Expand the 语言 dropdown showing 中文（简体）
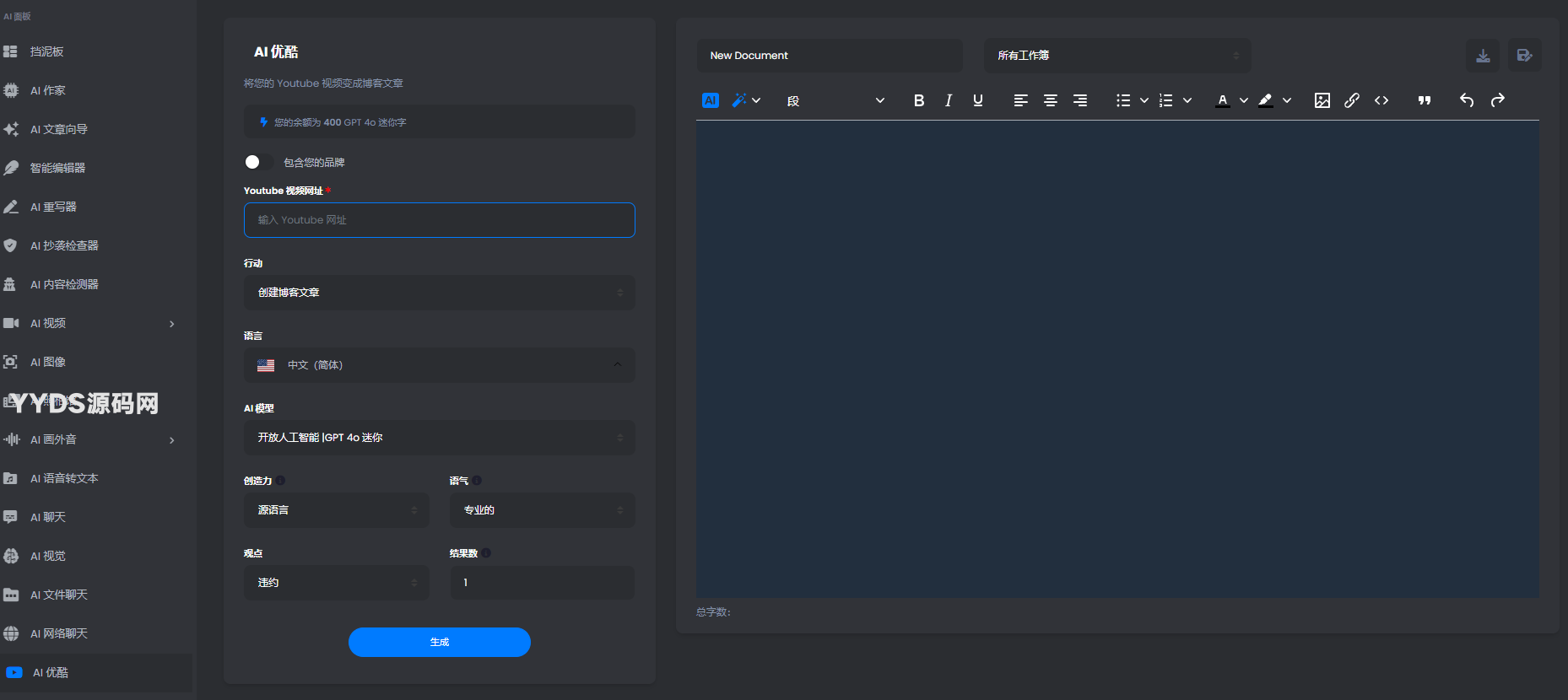The image size is (1568, 700). (x=439, y=365)
